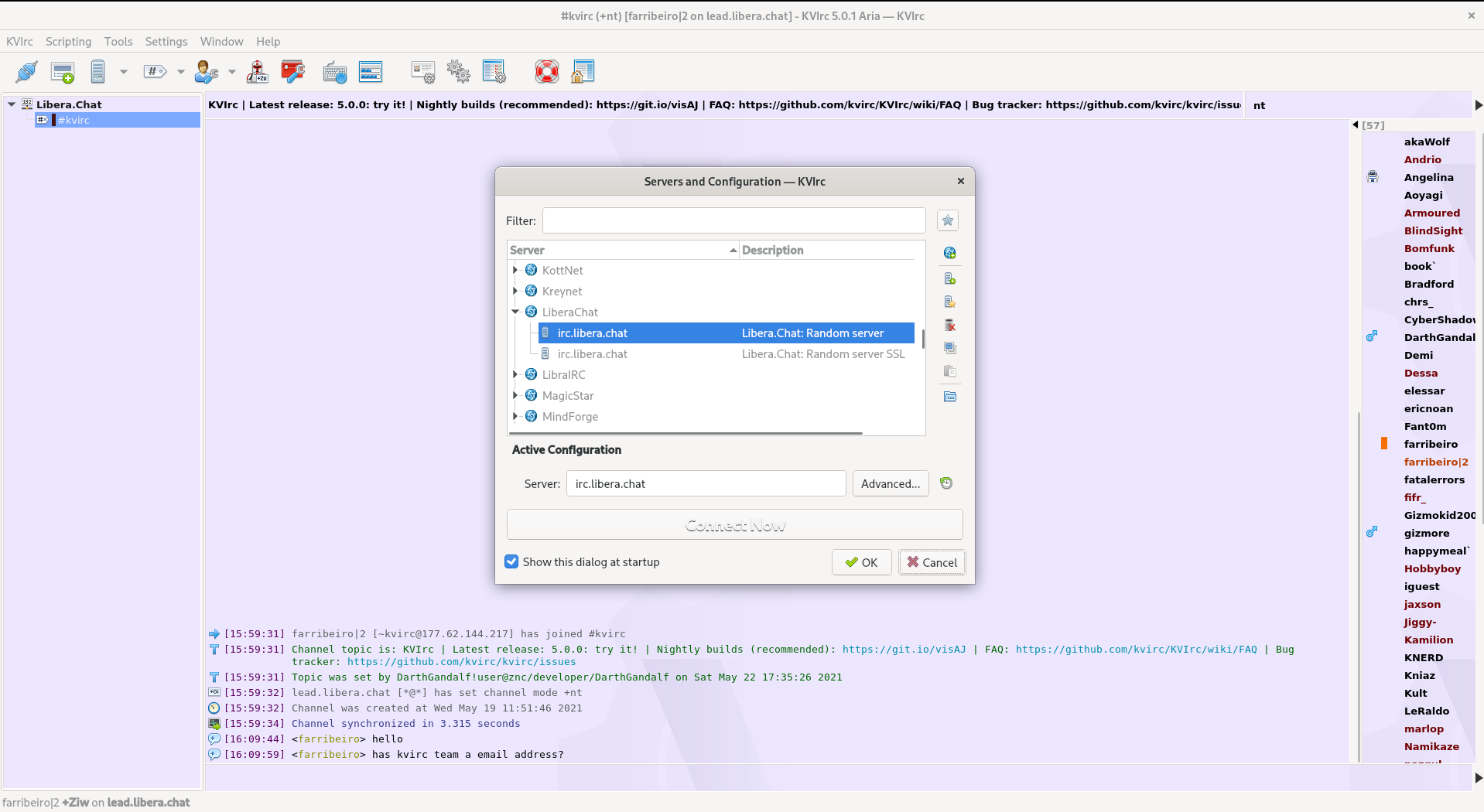Open new IRC context toolbar icon

(x=62, y=72)
